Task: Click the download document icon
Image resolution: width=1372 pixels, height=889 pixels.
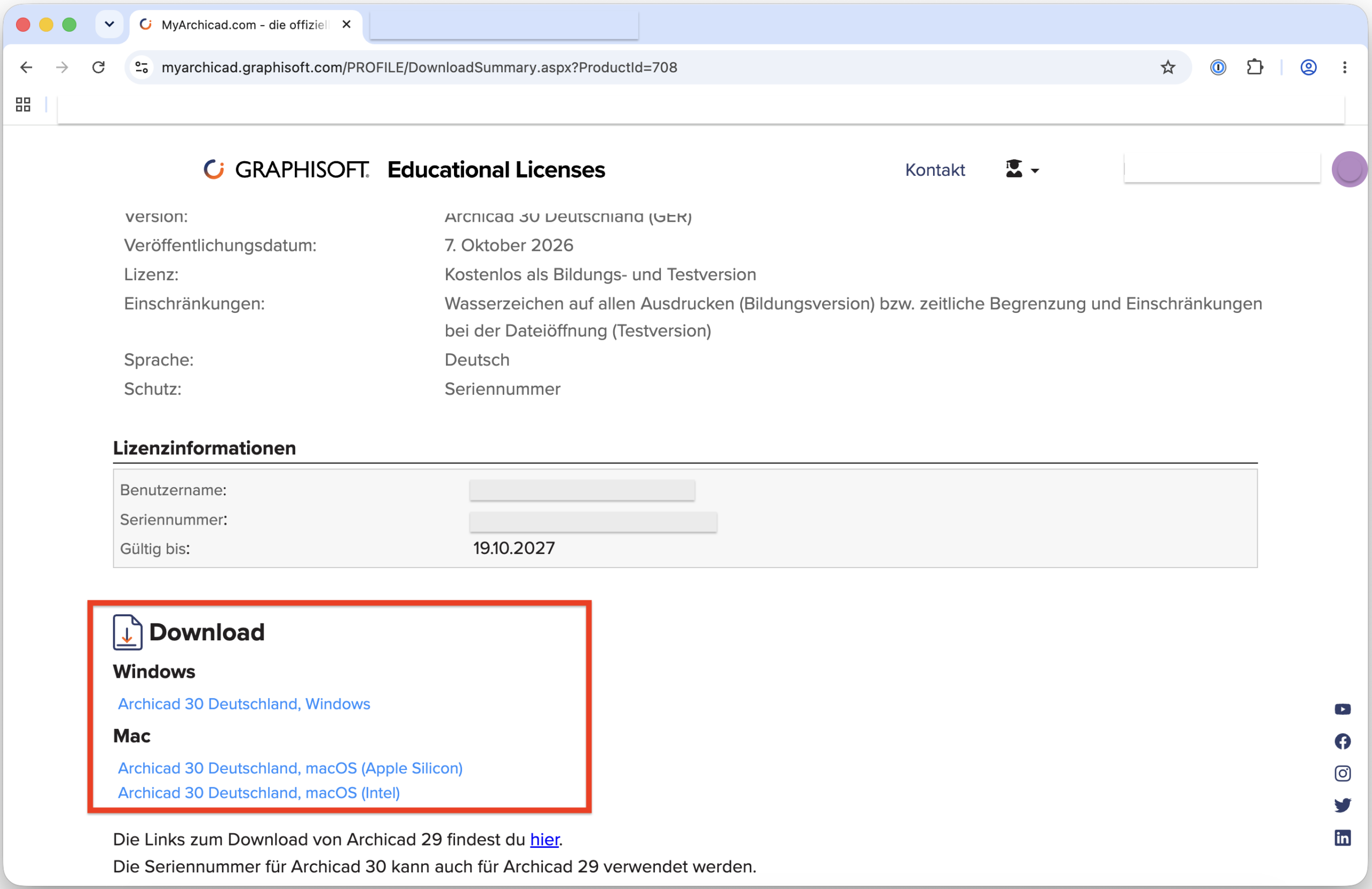Action: click(128, 632)
